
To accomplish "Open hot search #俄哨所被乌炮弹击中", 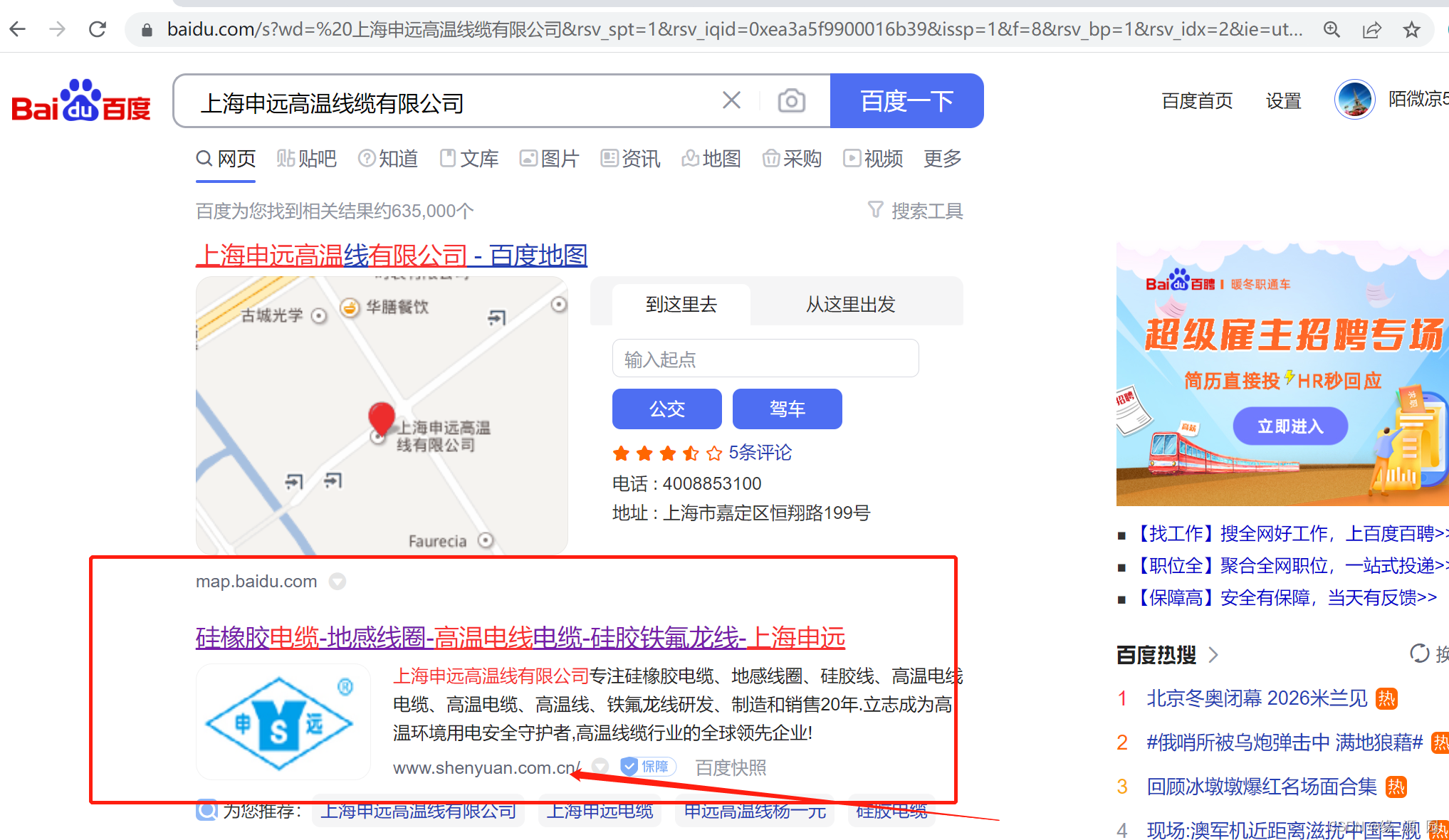I will [x=1284, y=742].
